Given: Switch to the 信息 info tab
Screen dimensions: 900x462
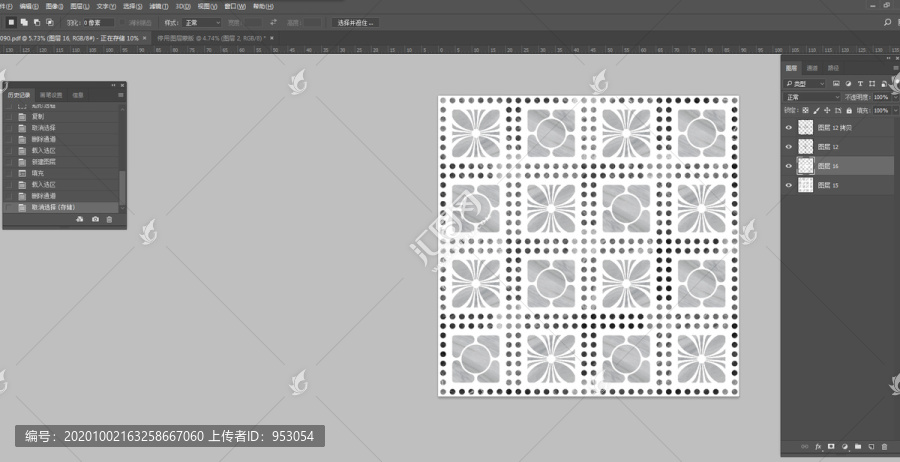Looking at the screenshot, I should tap(77, 95).
